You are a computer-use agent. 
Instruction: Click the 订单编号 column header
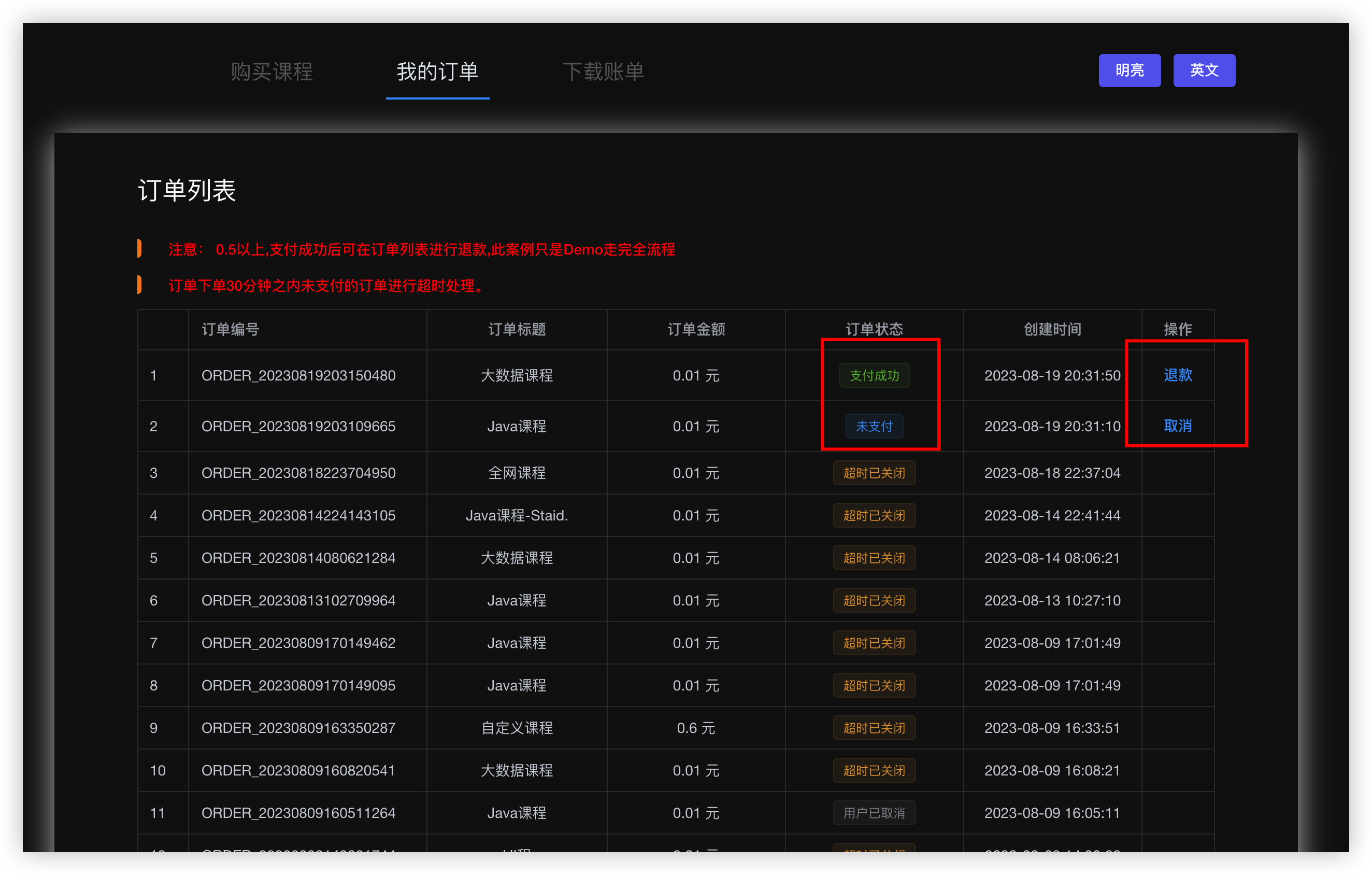tap(230, 330)
